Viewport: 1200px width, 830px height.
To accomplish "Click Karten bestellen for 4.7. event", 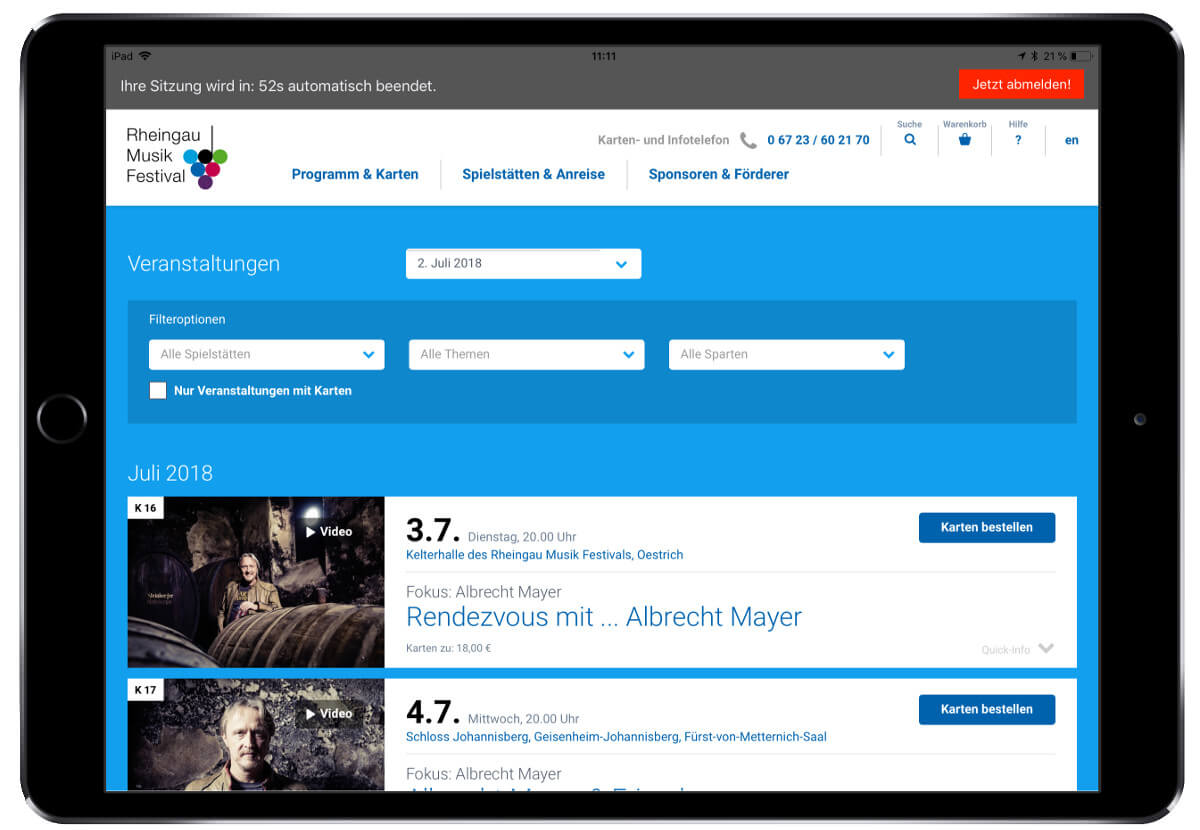I will [986, 709].
